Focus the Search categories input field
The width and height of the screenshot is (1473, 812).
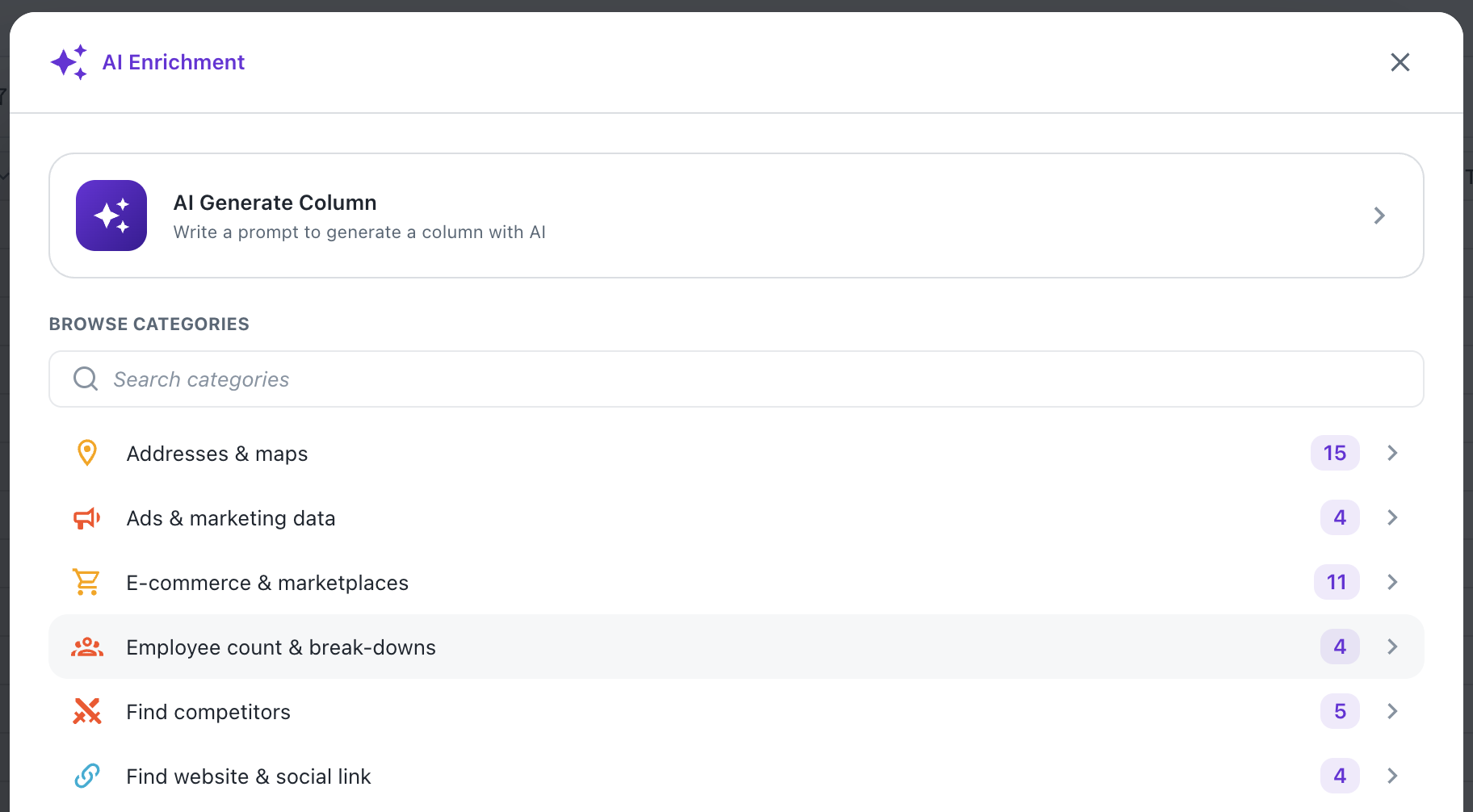(736, 379)
